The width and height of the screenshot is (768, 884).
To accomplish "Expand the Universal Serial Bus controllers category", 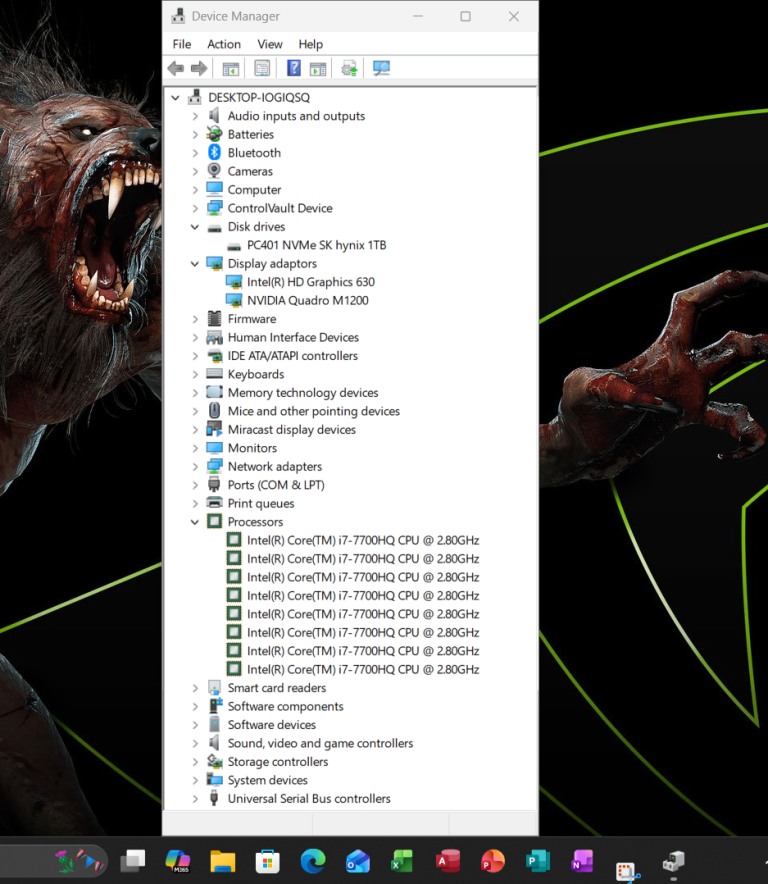I will (x=196, y=799).
